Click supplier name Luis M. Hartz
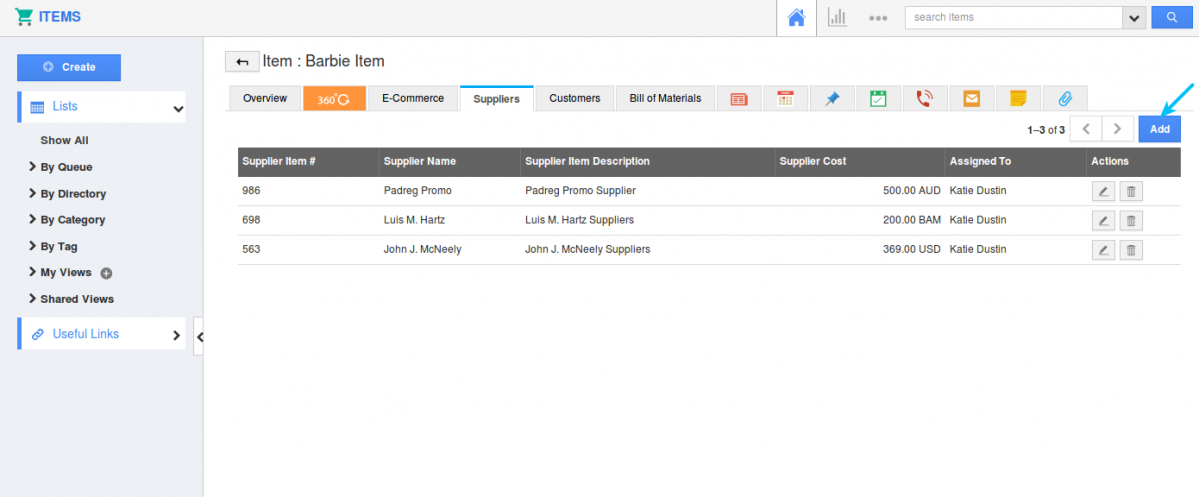This screenshot has width=1199, height=497. coord(414,220)
